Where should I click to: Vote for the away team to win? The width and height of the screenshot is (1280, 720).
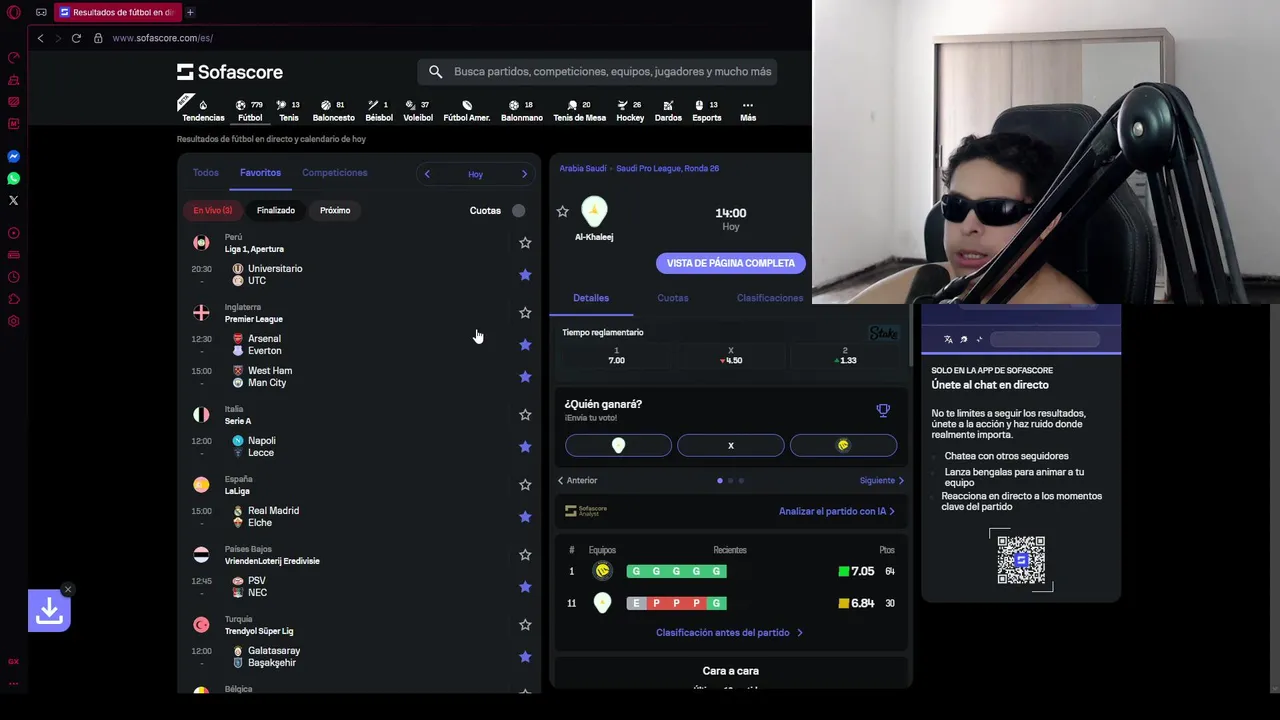pyautogui.click(x=843, y=445)
